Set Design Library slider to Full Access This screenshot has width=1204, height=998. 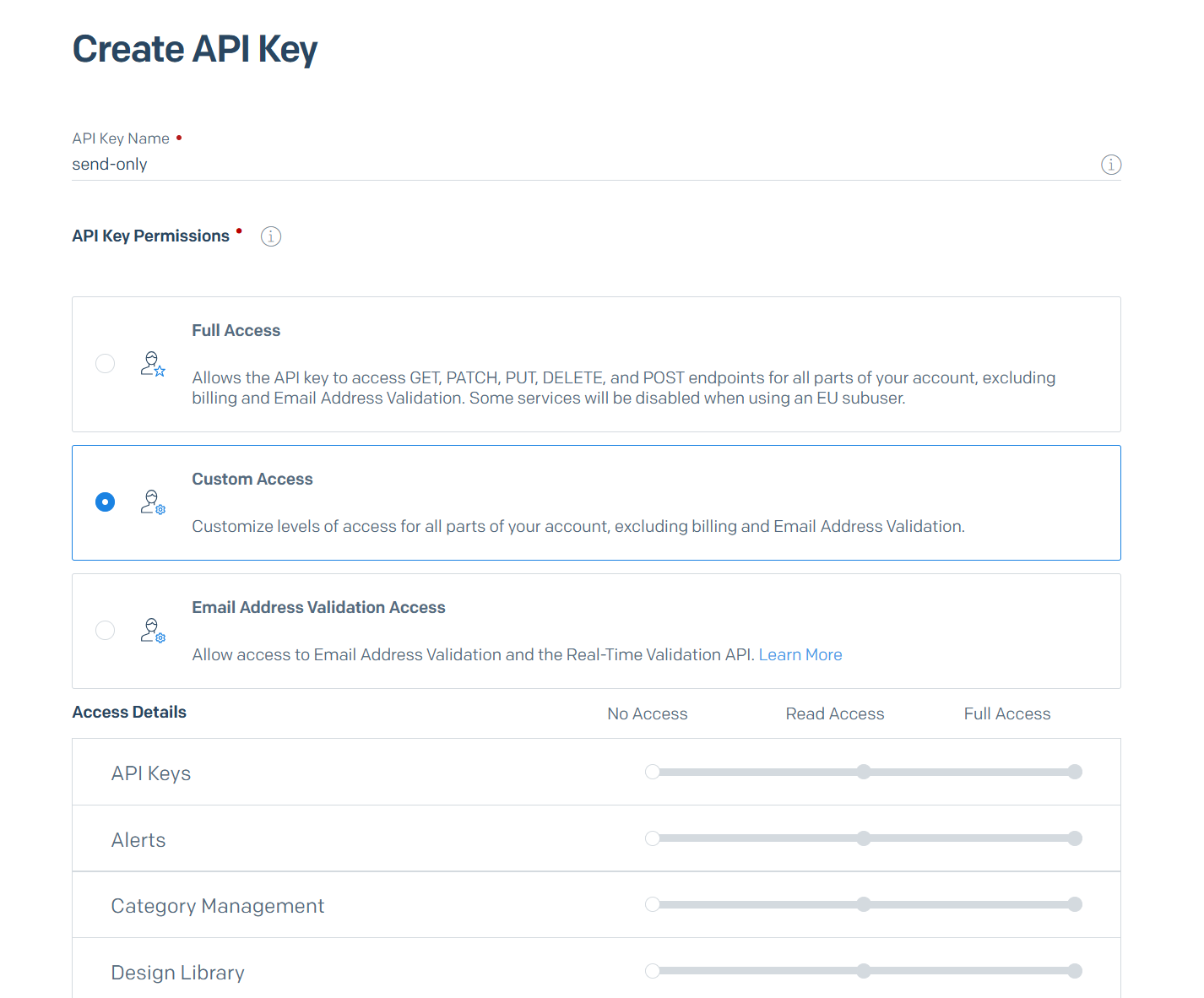click(1074, 971)
